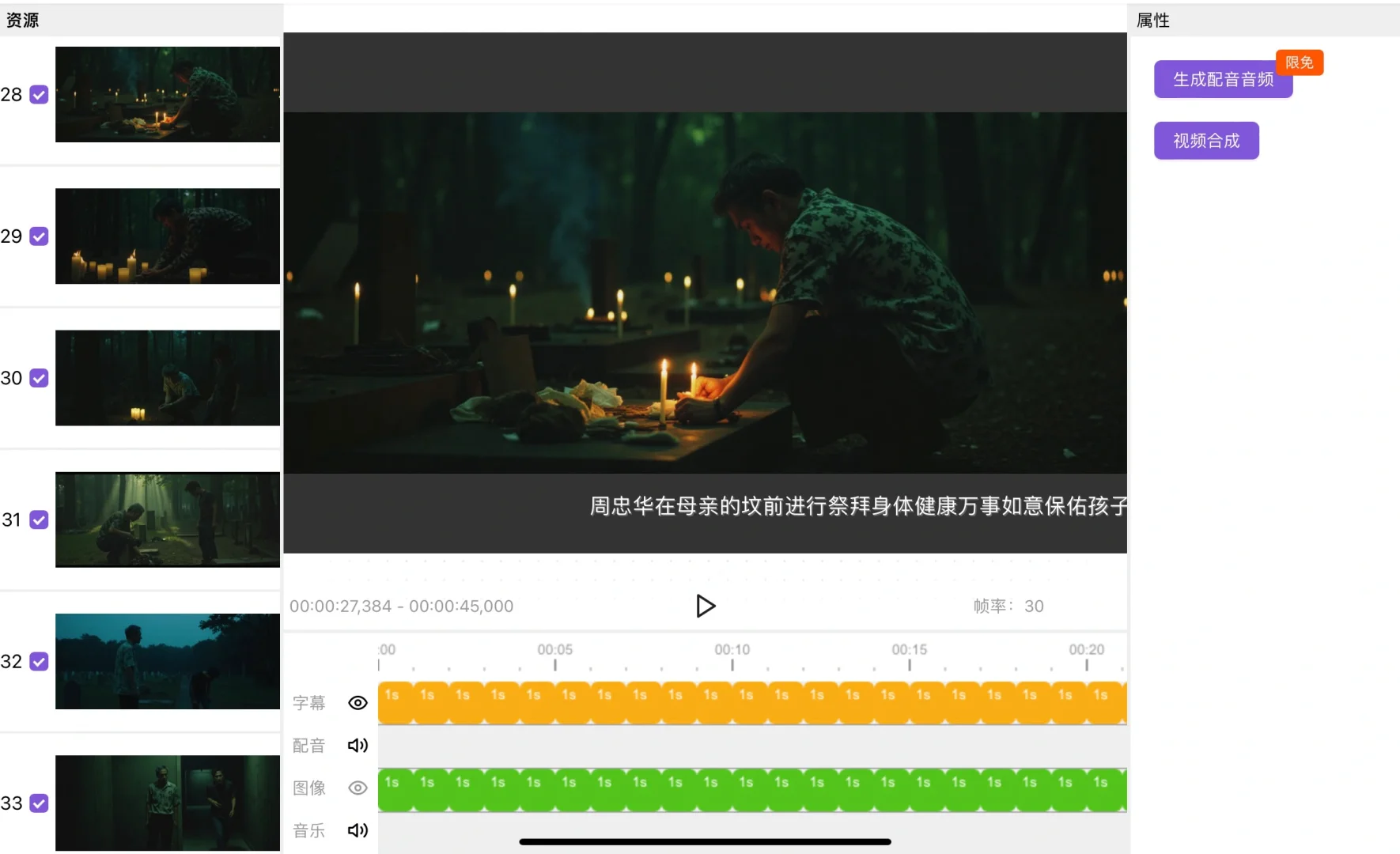
Task: Toggle visibility of the 字幕 track
Action: tap(358, 703)
